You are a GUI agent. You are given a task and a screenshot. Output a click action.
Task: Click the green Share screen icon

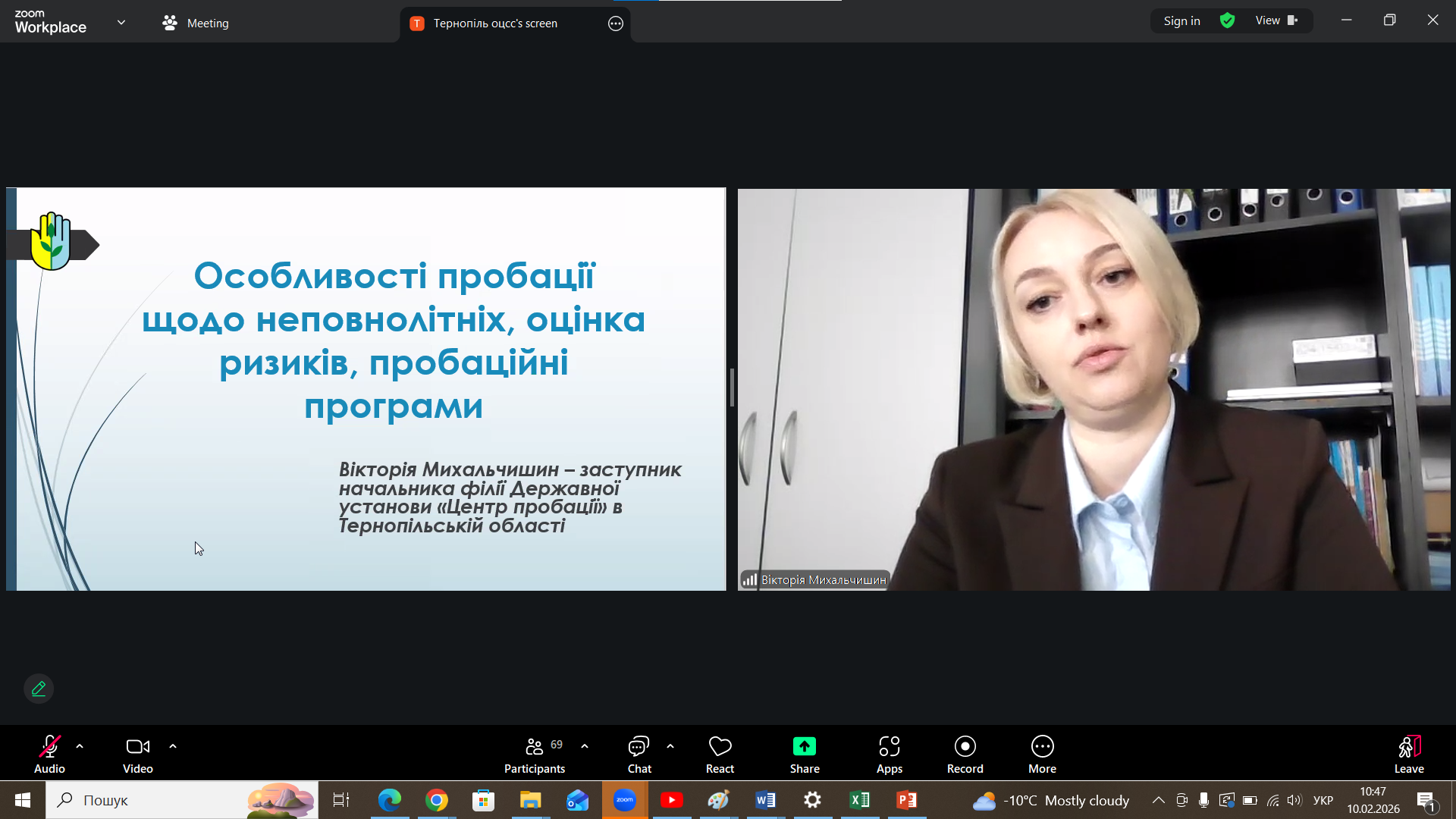click(805, 747)
